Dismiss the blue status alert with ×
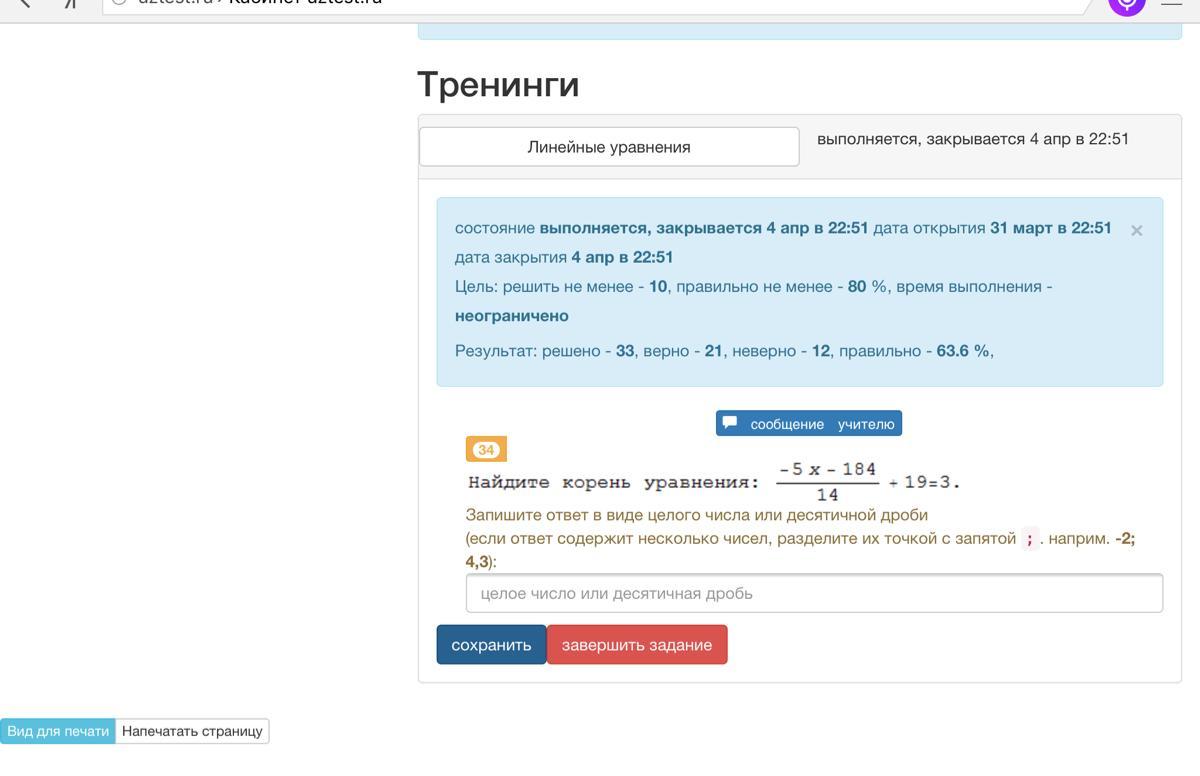Viewport: 1200px width, 776px height. [x=1136, y=231]
